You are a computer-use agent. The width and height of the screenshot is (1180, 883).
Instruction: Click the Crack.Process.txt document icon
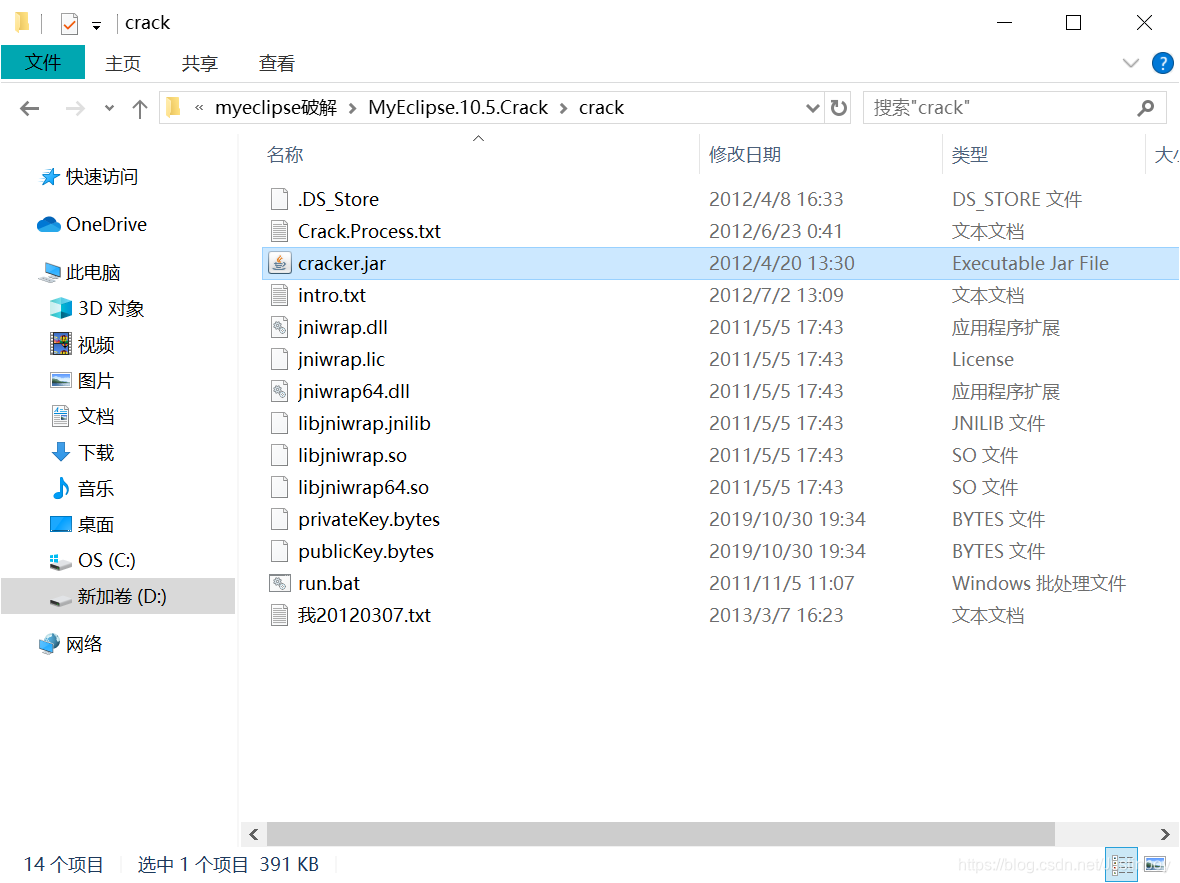[279, 231]
